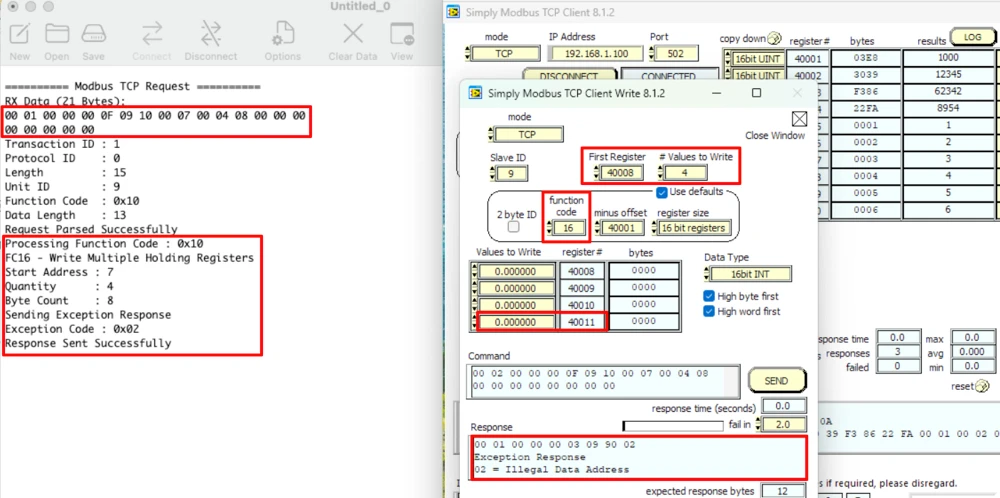Viewport: 1000px width, 498px height.
Task: Click the copy down round icon
Action: [774, 38]
